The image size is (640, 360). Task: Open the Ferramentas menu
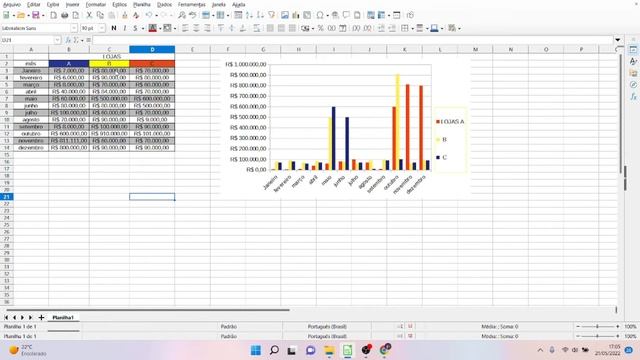(x=192, y=4)
